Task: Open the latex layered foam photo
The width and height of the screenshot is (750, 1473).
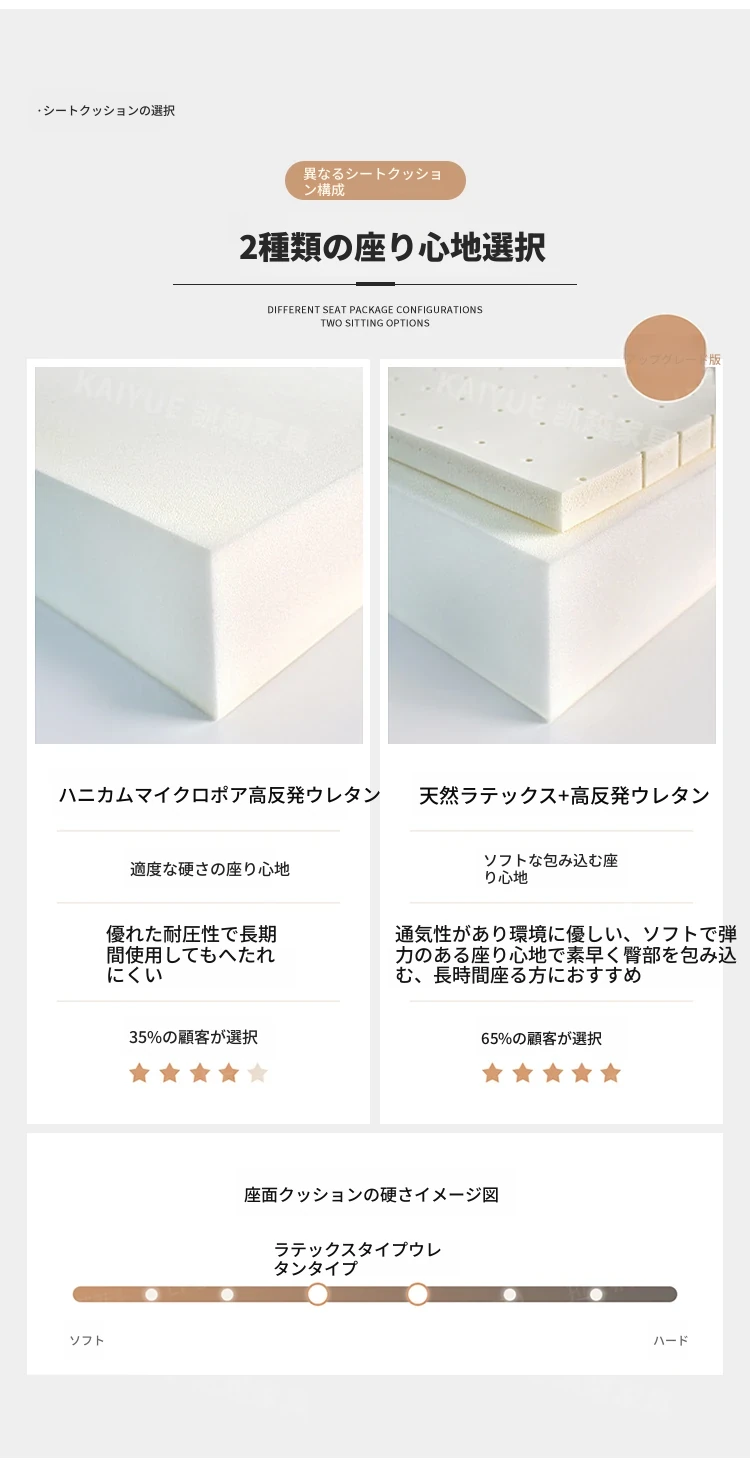Action: (x=552, y=555)
